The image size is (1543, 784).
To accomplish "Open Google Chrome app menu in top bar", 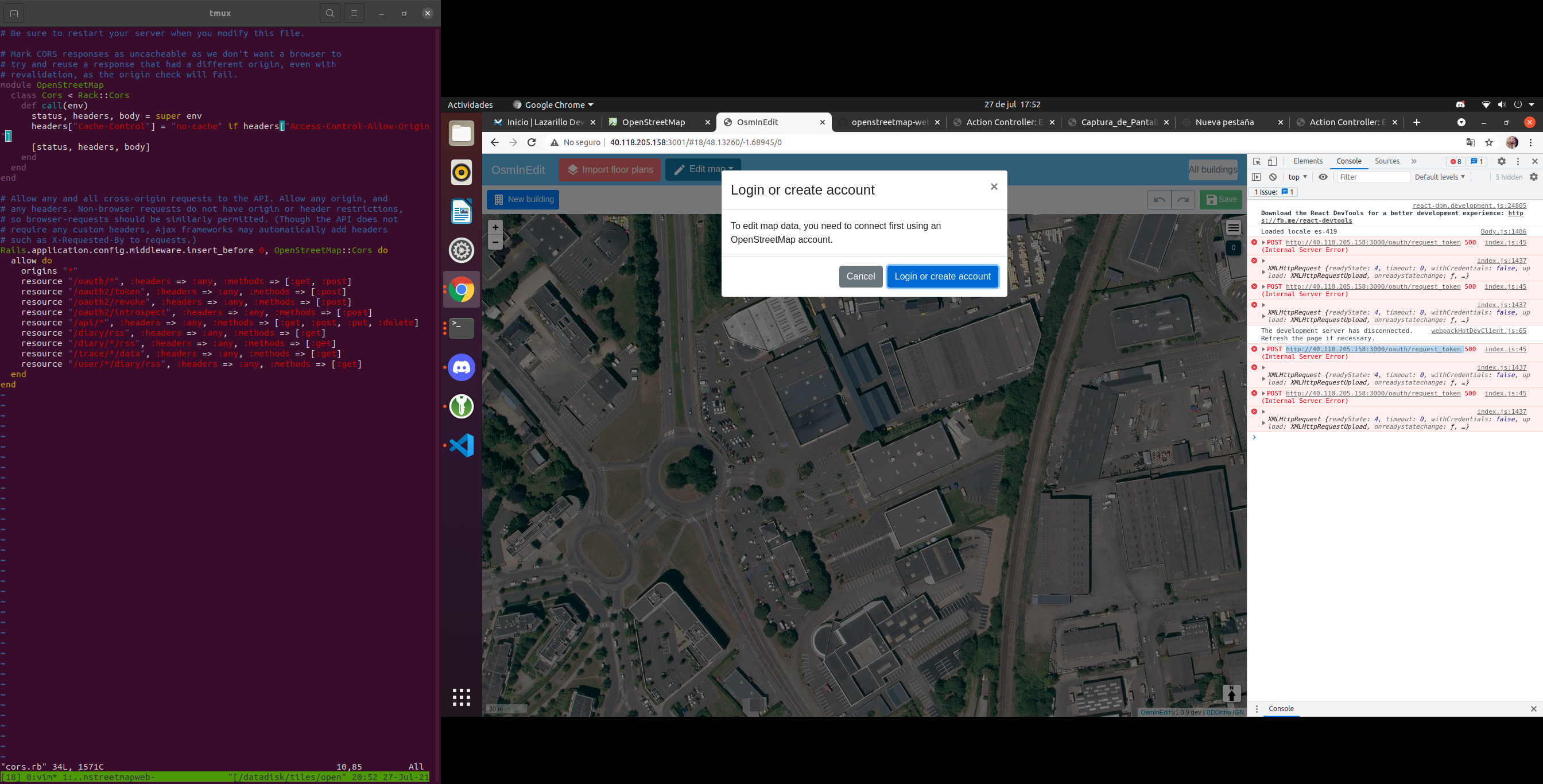I will [x=553, y=105].
